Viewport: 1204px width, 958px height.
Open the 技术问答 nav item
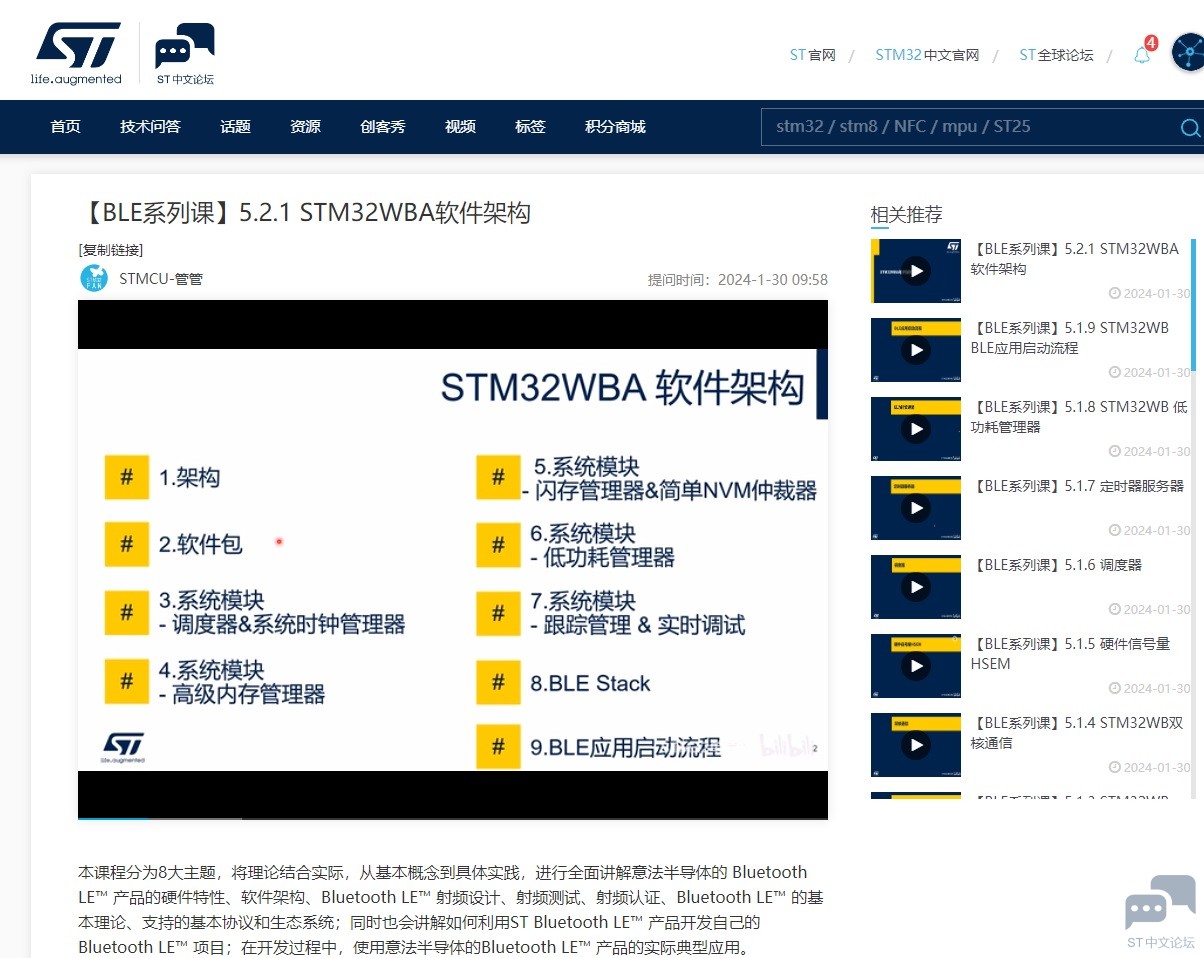tap(150, 127)
